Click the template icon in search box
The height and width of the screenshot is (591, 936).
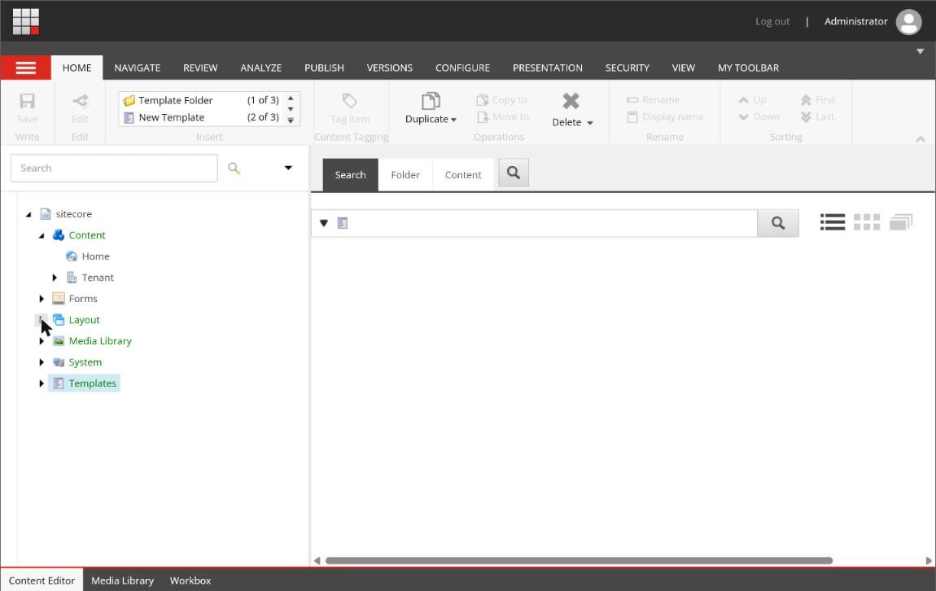(343, 223)
